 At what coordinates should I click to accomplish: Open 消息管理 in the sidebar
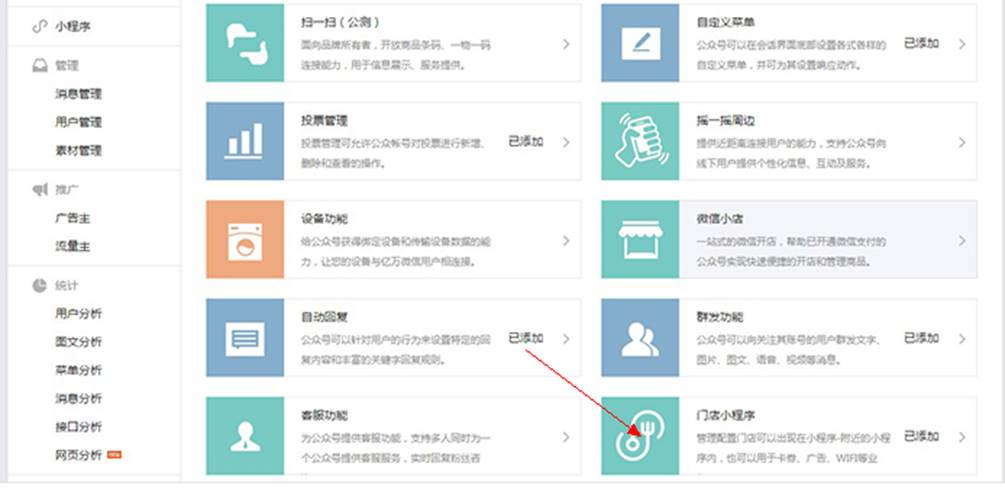tap(78, 94)
